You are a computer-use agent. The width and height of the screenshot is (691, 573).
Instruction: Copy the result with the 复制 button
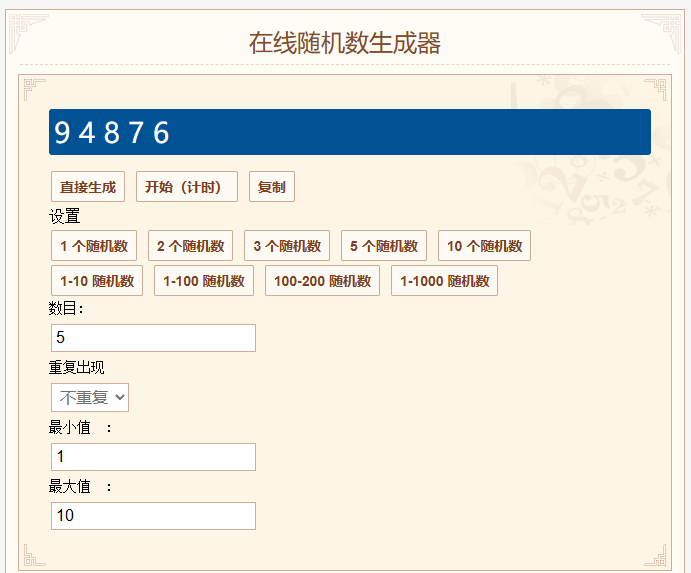pos(271,187)
